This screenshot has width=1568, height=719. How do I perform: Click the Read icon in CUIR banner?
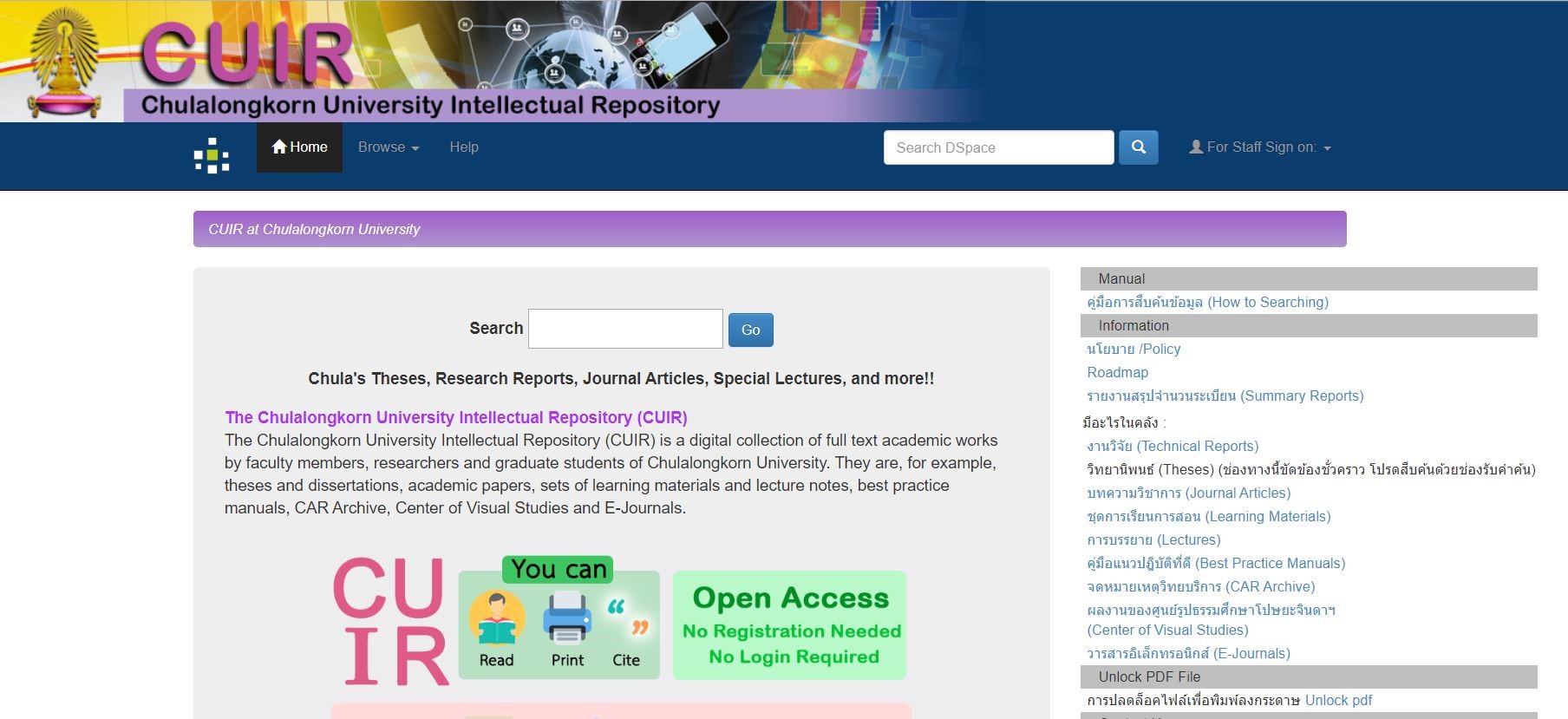click(x=496, y=618)
